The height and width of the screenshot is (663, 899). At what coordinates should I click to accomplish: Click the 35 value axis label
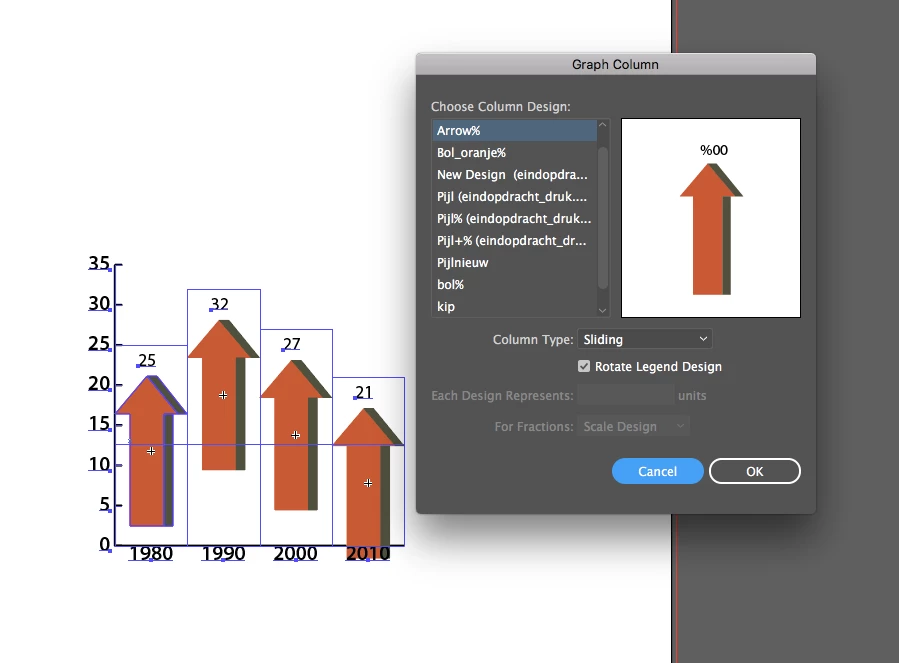coord(99,263)
